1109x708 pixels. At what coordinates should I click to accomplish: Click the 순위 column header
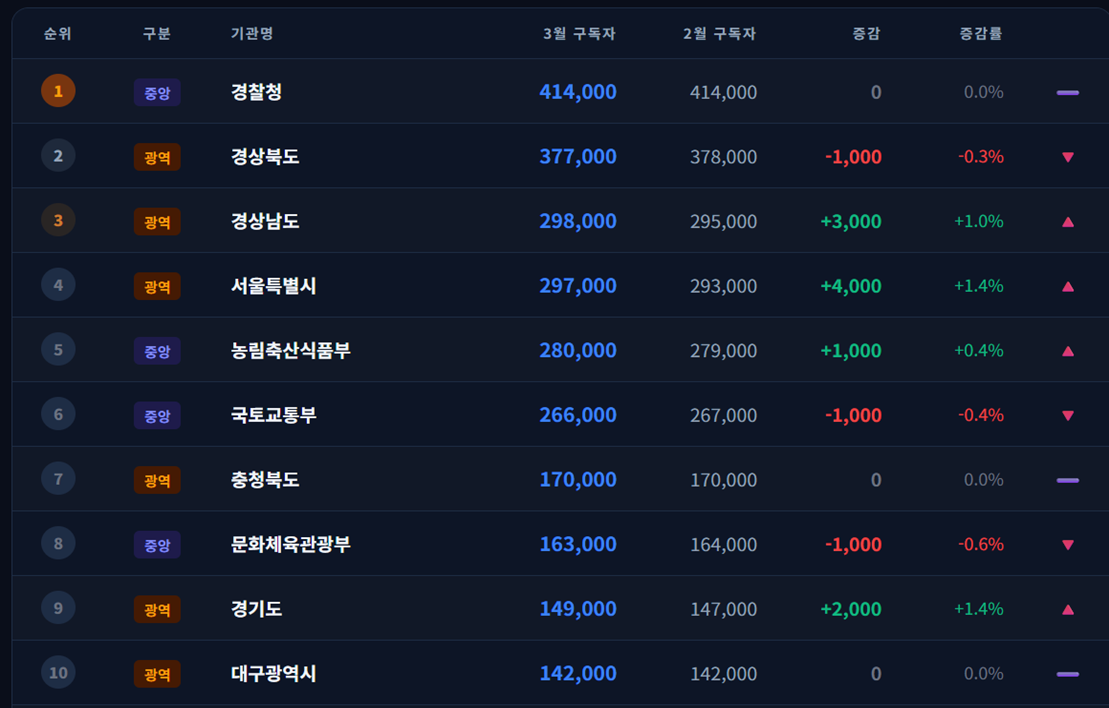pos(58,34)
